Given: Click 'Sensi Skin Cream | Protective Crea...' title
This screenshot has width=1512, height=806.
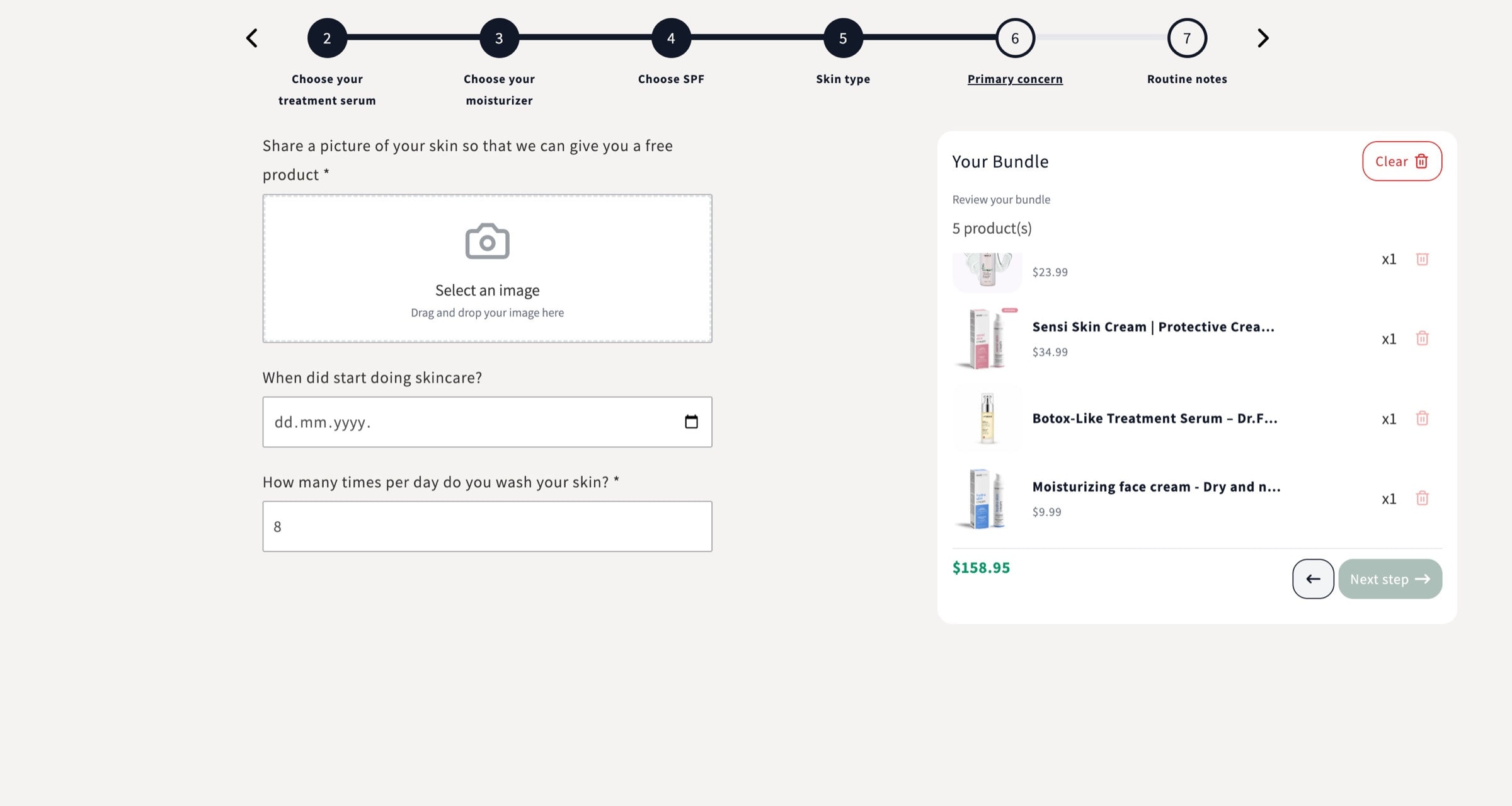Looking at the screenshot, I should click(1153, 326).
